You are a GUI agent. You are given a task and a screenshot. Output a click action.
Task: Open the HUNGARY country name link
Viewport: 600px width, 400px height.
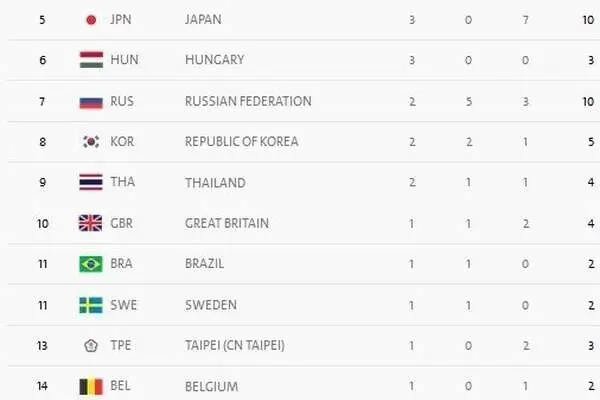click(x=215, y=60)
